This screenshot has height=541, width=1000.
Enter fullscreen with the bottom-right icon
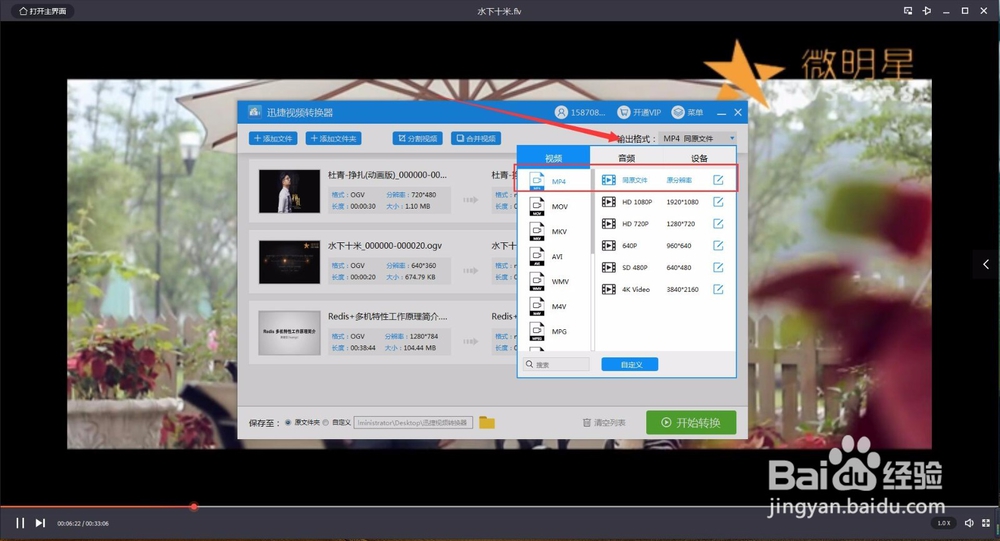click(x=986, y=523)
